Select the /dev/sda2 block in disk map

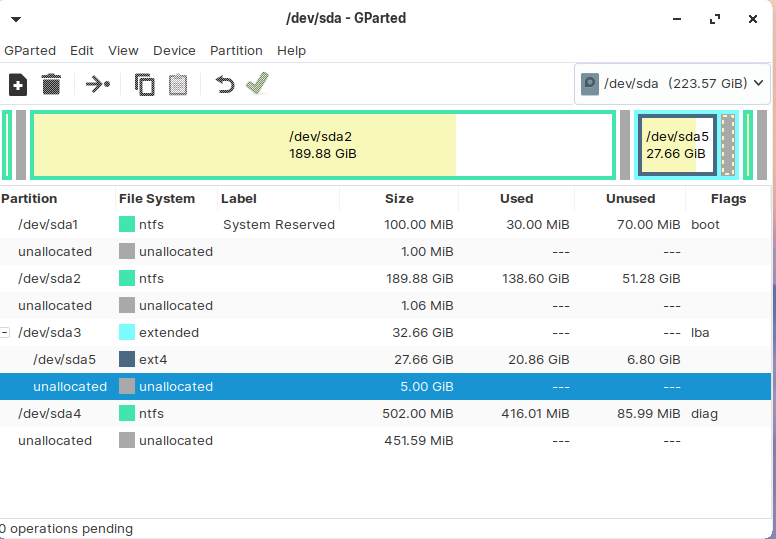pos(323,145)
